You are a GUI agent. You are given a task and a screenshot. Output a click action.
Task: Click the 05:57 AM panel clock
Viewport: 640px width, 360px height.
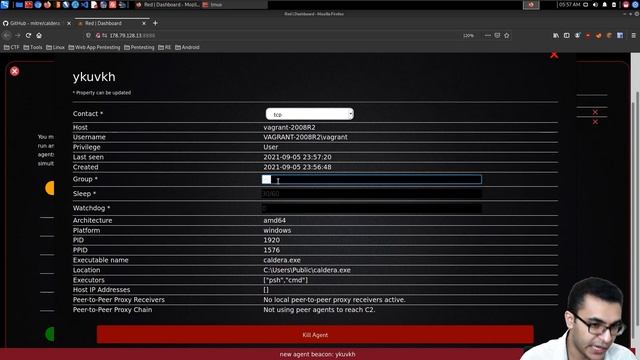(x=569, y=4)
